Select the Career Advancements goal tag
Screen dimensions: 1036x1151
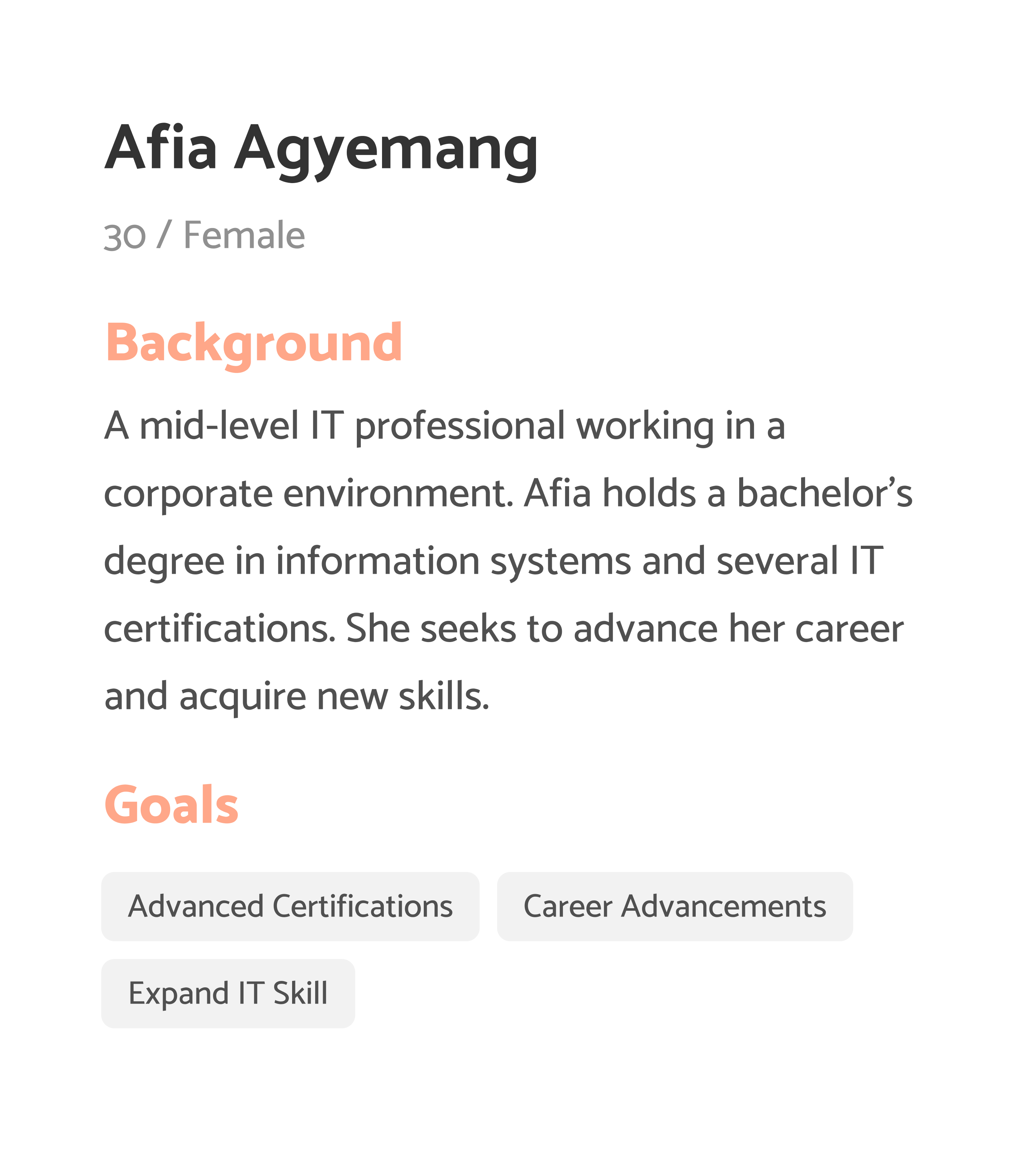click(x=674, y=907)
